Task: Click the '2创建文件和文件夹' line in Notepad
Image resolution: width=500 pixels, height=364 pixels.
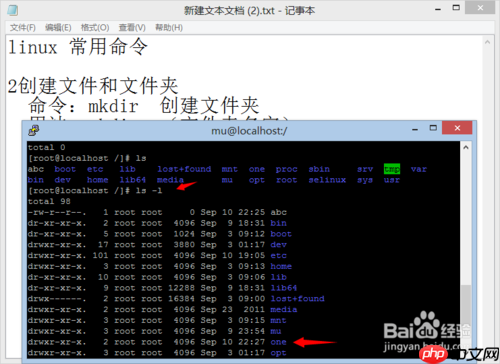Action: (93, 86)
